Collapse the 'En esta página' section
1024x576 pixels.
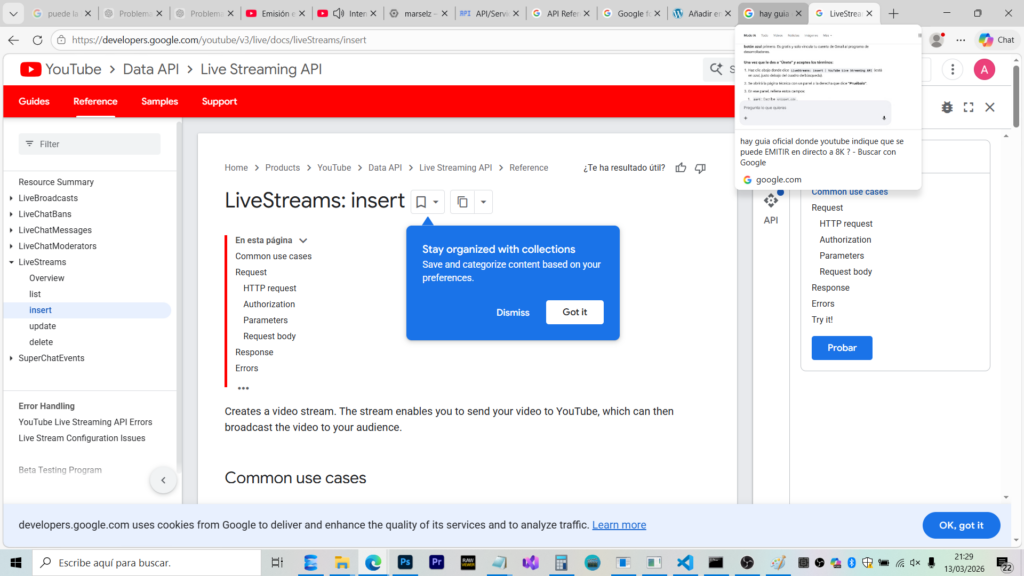pyautogui.click(x=303, y=240)
